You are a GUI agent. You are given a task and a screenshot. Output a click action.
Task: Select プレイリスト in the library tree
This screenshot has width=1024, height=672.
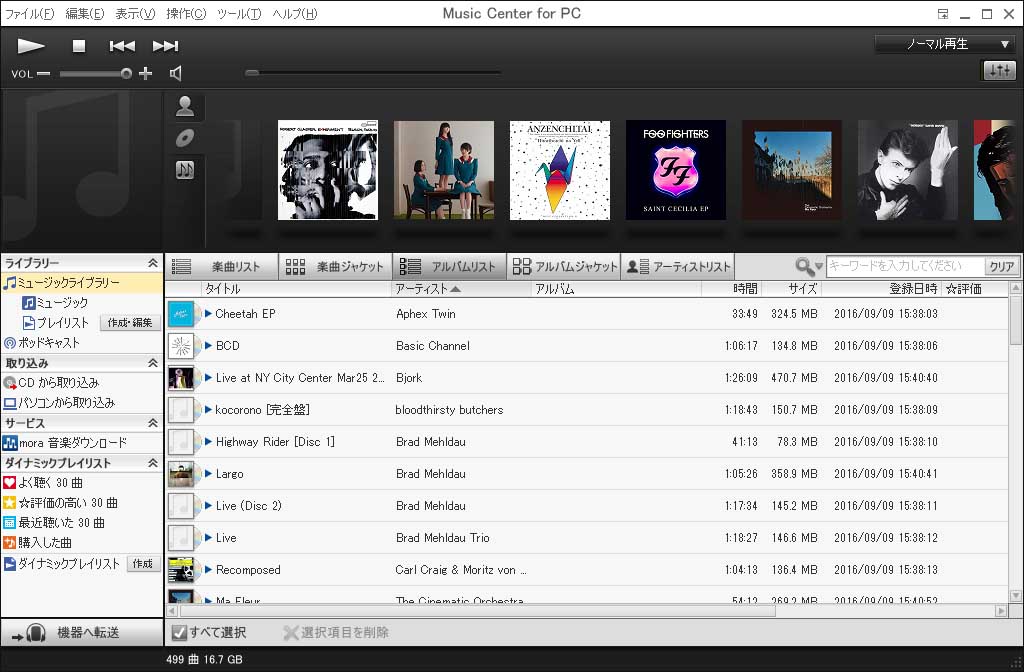56,323
